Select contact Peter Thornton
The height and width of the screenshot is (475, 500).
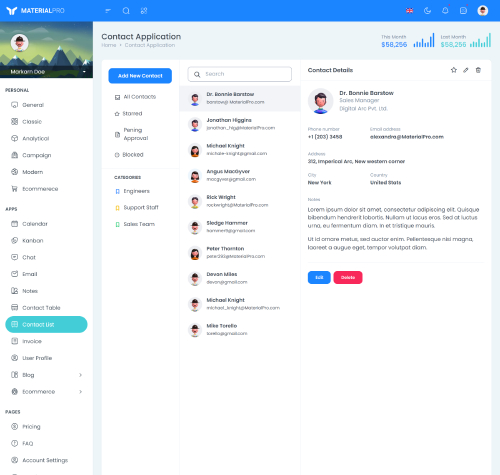240,252
